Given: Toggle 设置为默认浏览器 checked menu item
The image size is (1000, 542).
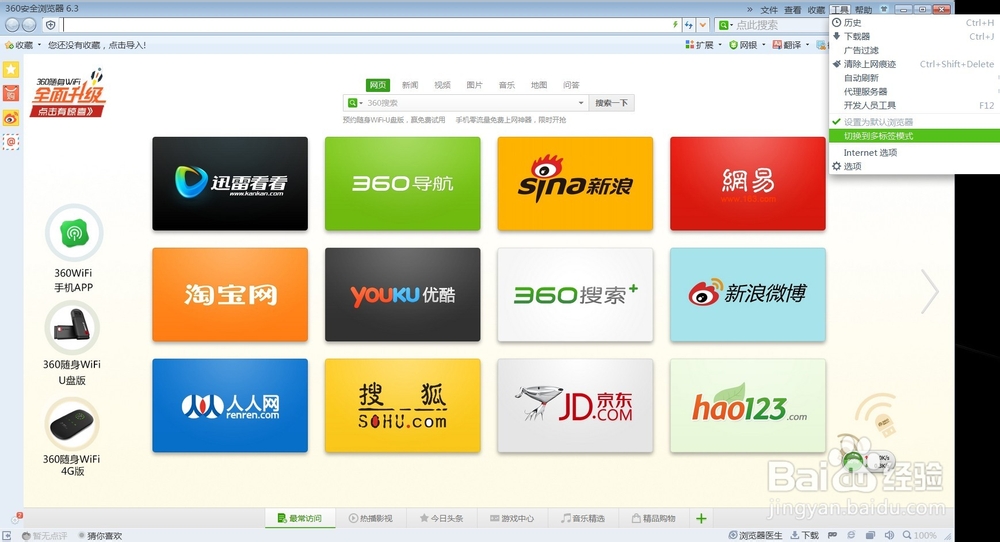Looking at the screenshot, I should pos(913,122).
